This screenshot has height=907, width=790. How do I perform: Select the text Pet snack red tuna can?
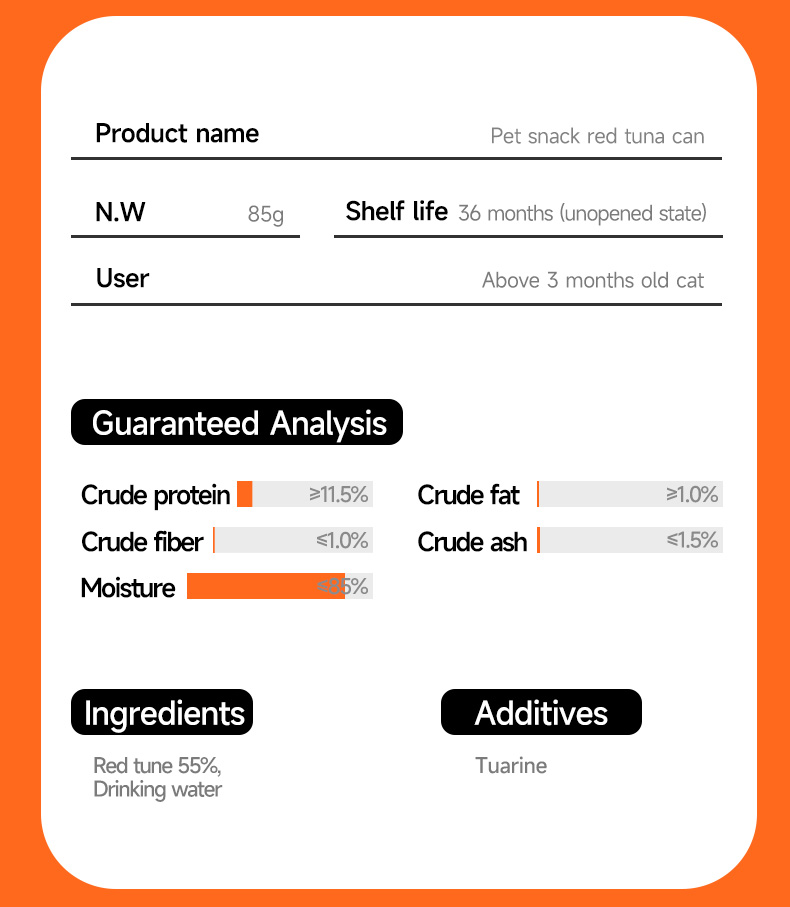pyautogui.click(x=597, y=137)
